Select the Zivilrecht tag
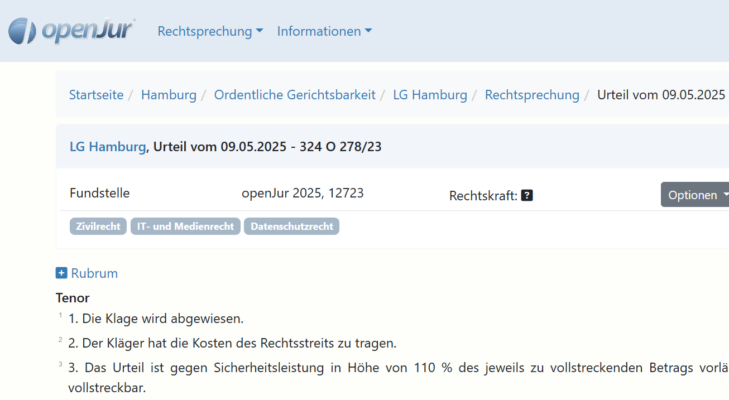The image size is (729, 400). (98, 227)
